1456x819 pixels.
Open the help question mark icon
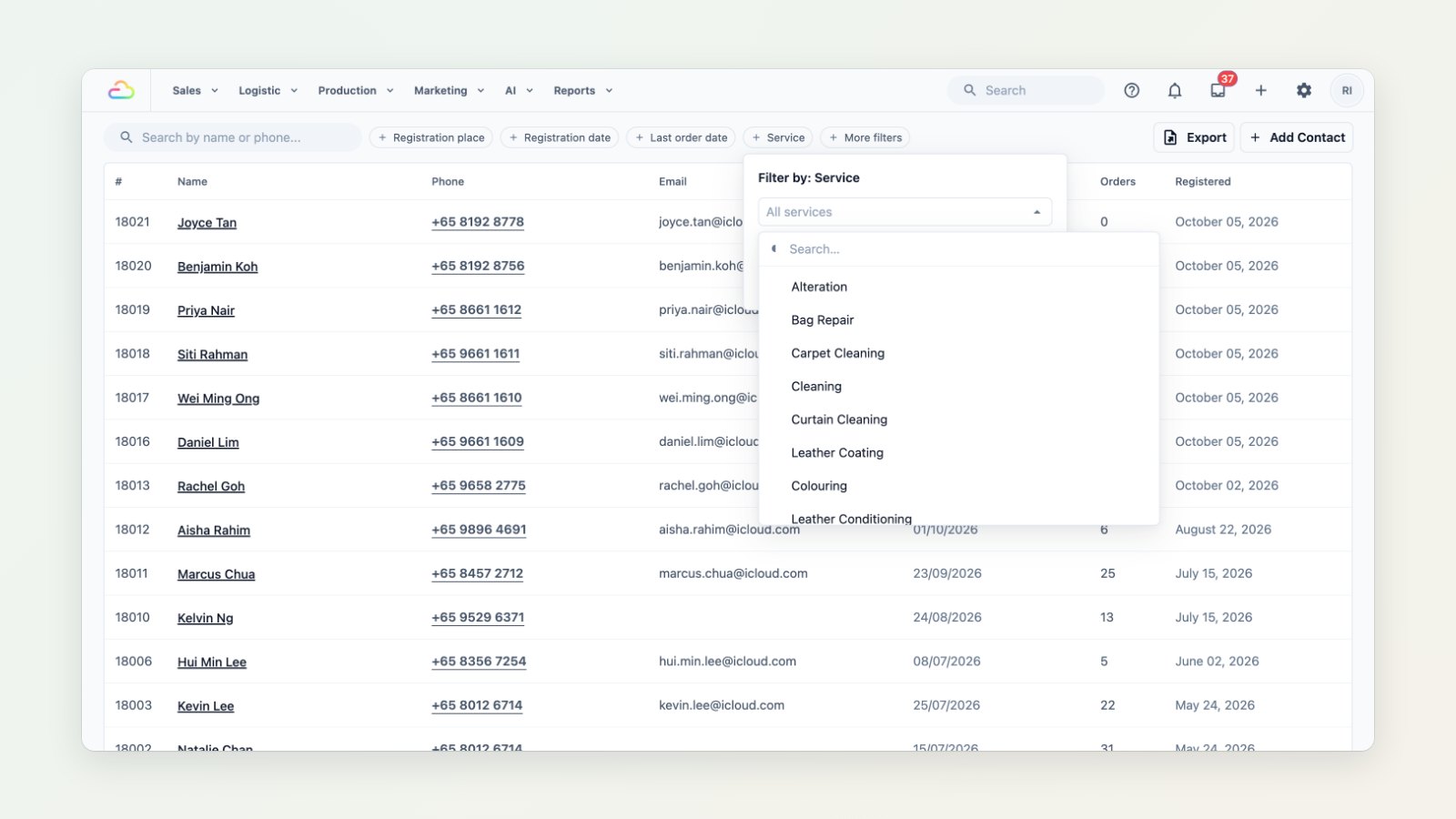click(1131, 90)
